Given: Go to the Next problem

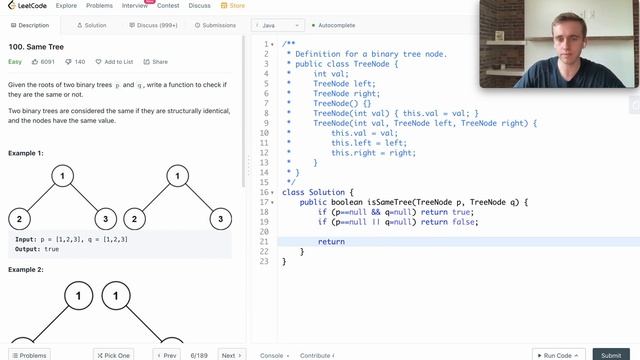Looking at the screenshot, I should 232,355.
